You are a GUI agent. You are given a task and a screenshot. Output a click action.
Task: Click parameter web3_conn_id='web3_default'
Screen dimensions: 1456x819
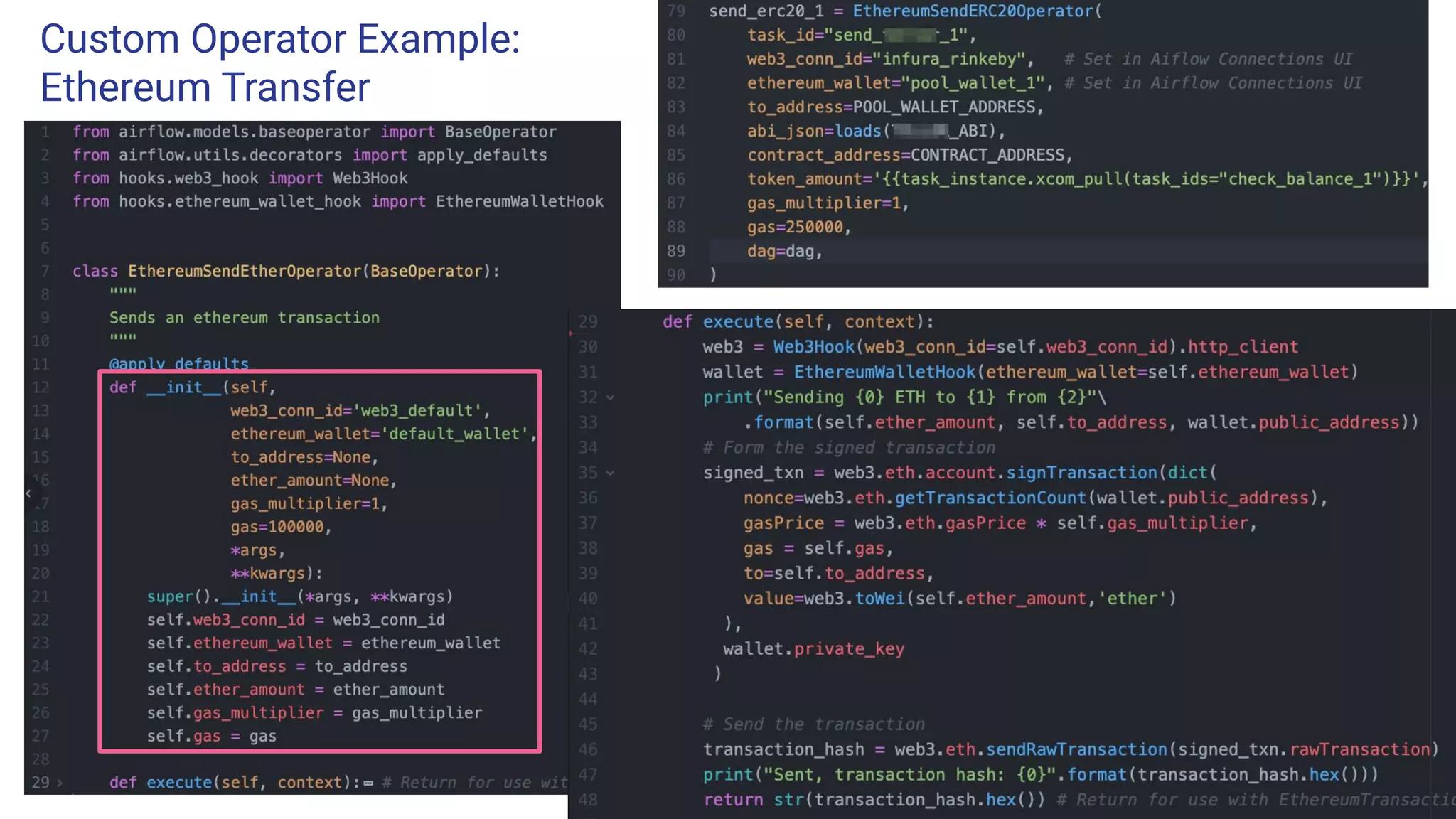[x=360, y=411]
